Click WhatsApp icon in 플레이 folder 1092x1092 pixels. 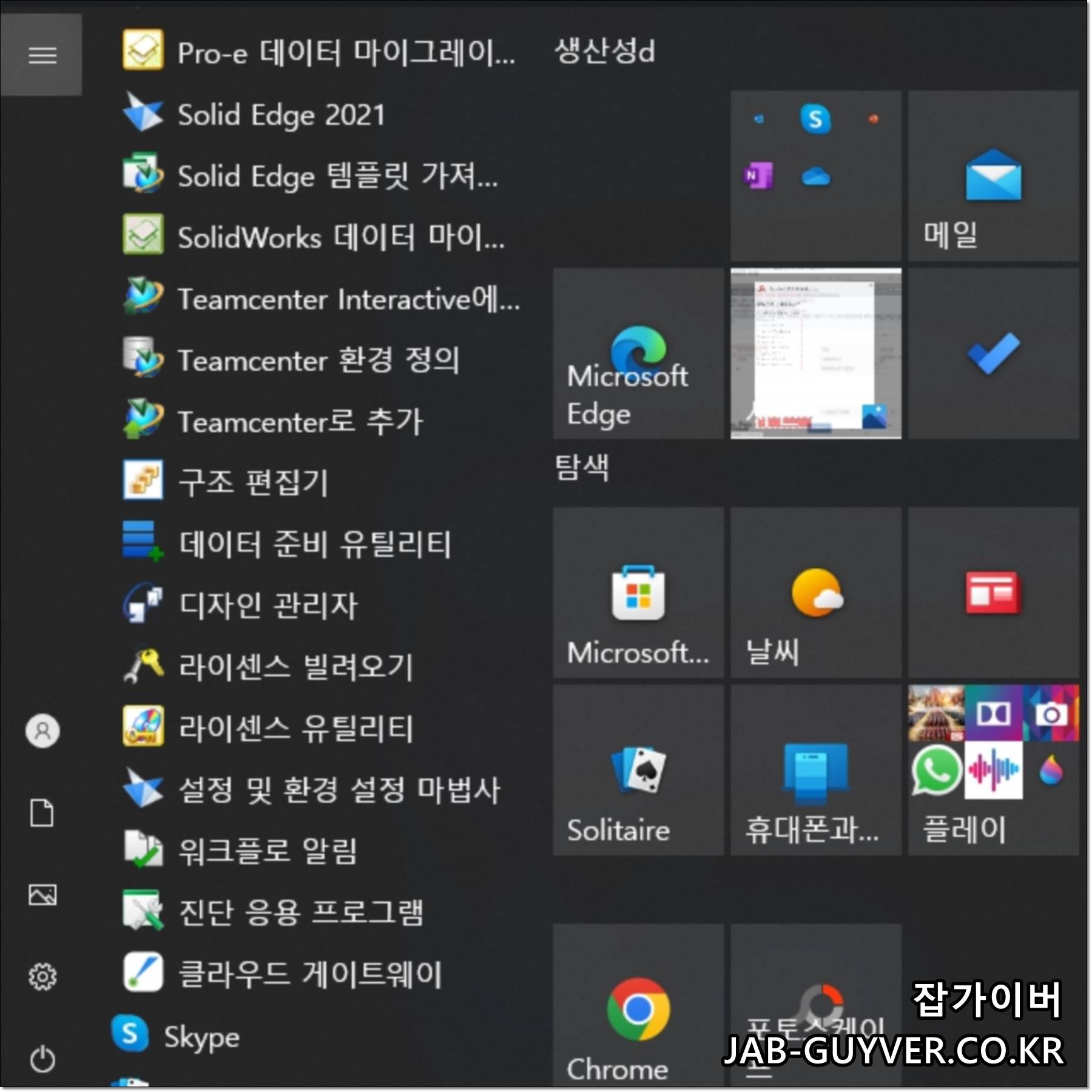(936, 770)
